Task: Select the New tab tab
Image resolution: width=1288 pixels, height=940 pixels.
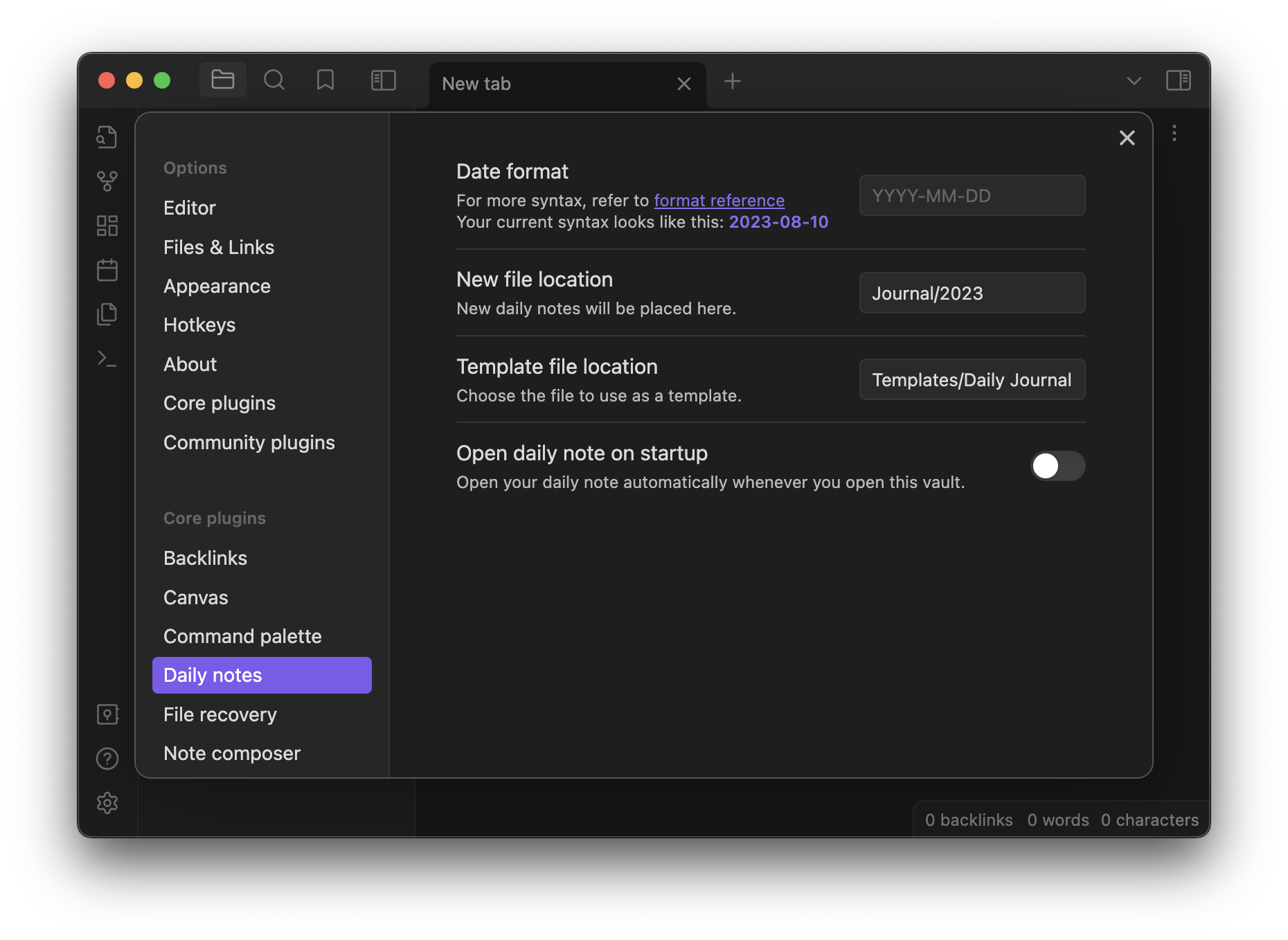Action: click(x=568, y=84)
